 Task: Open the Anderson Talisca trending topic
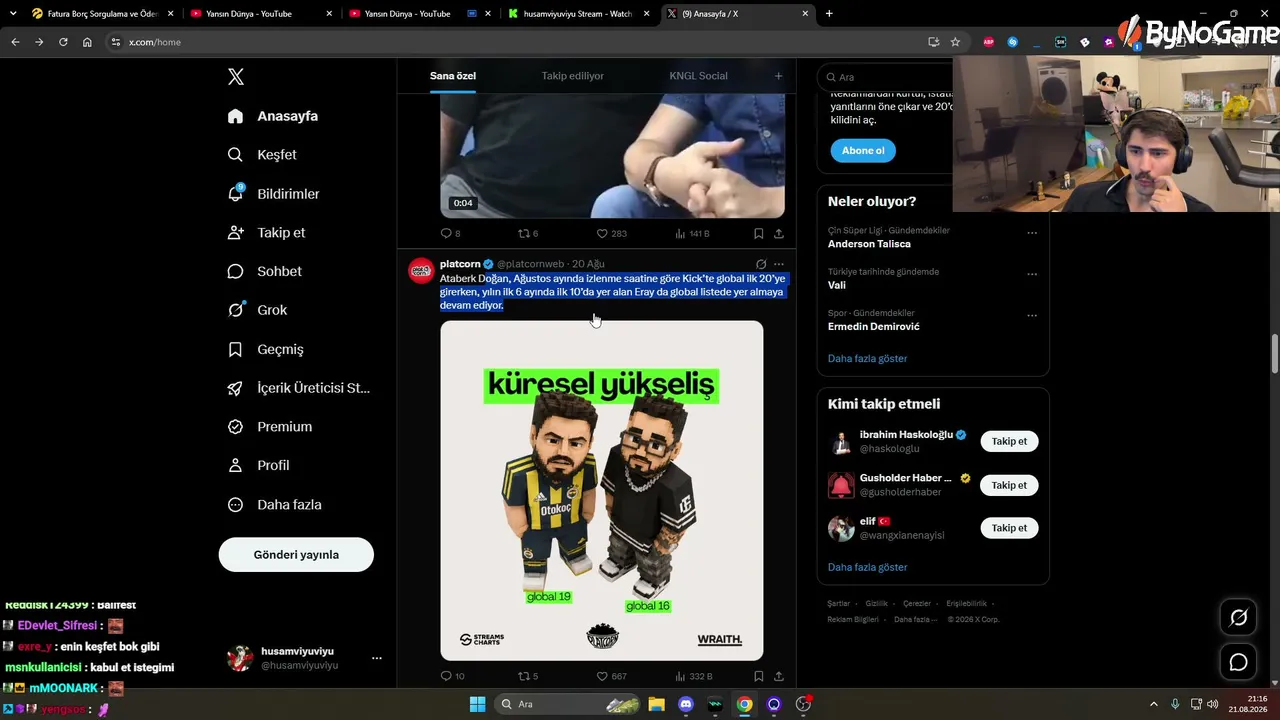(869, 244)
